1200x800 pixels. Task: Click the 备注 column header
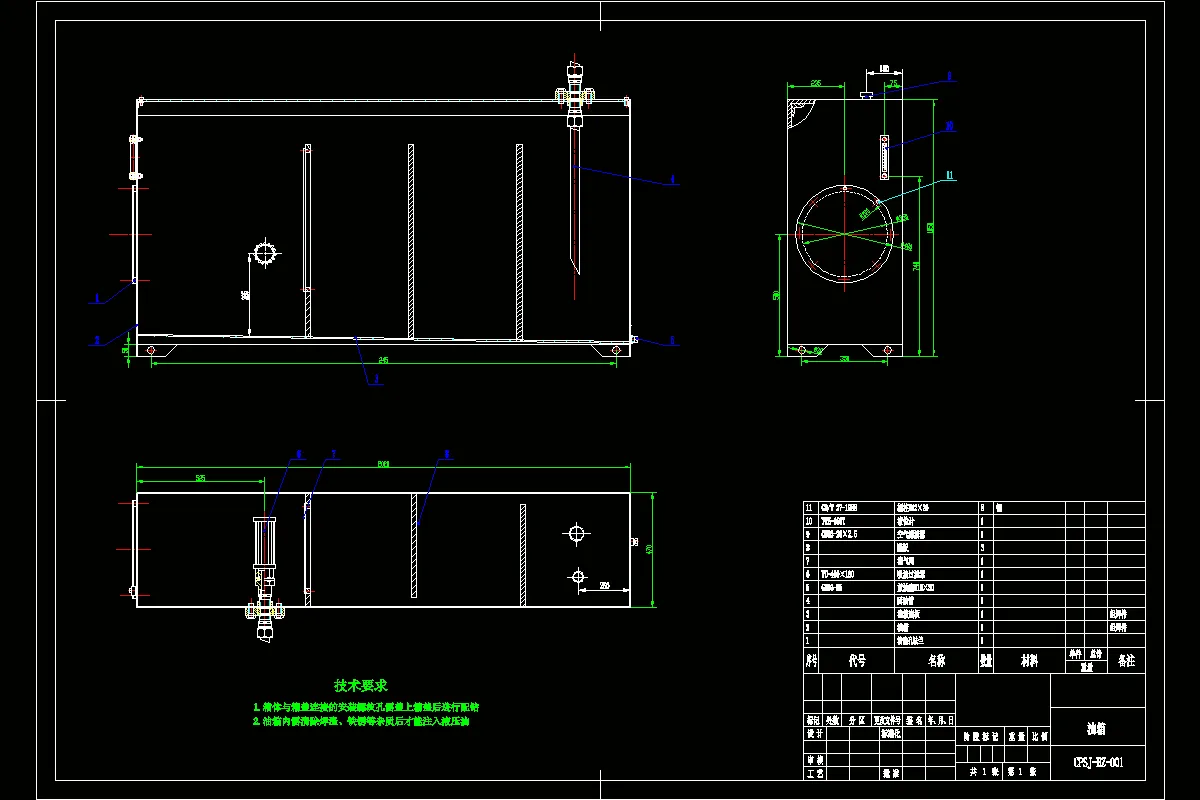click(1126, 661)
